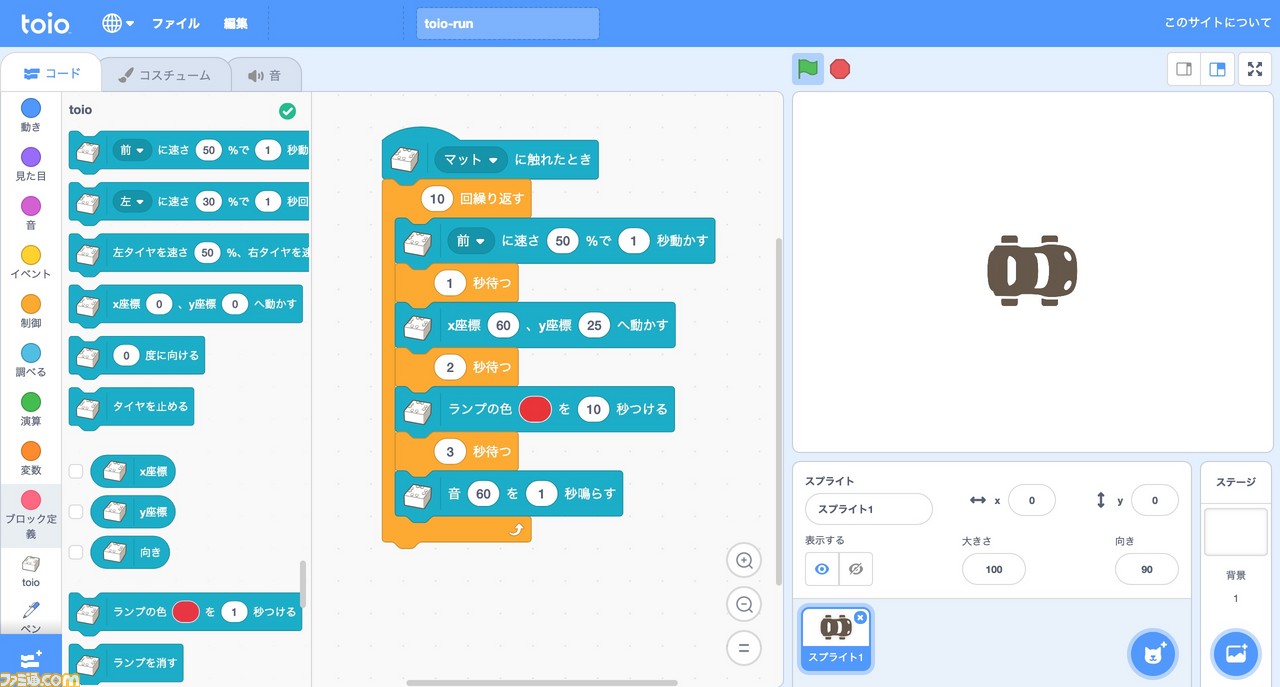The image size is (1280, 687).
Task: Reset workspace zoom with equals icon
Action: pos(744,647)
